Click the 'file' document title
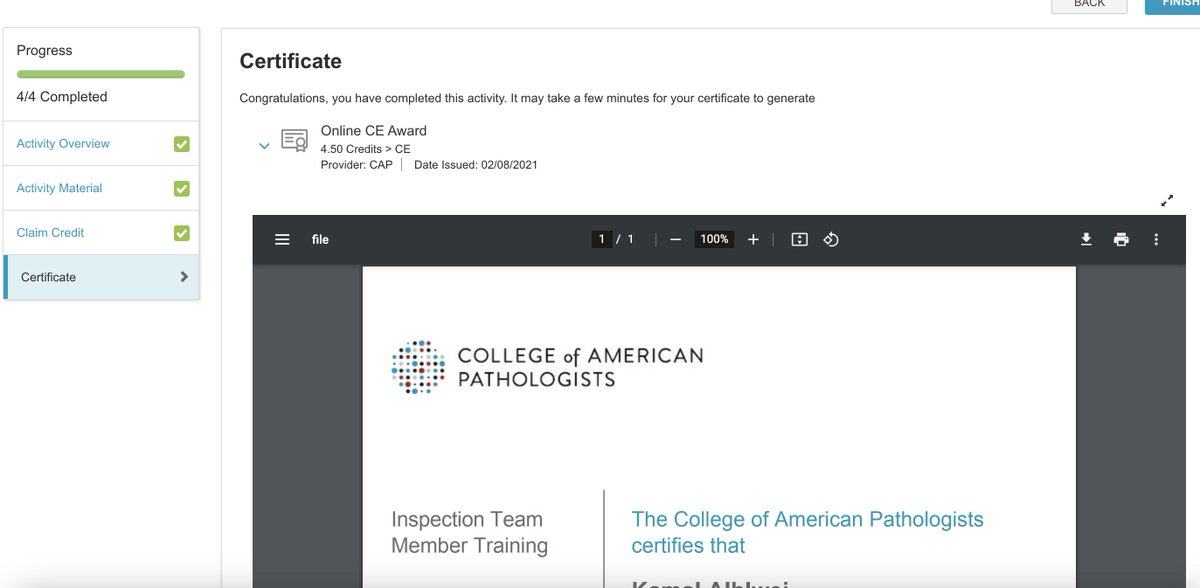Screen dimensions: 1200x588 (320, 240)
